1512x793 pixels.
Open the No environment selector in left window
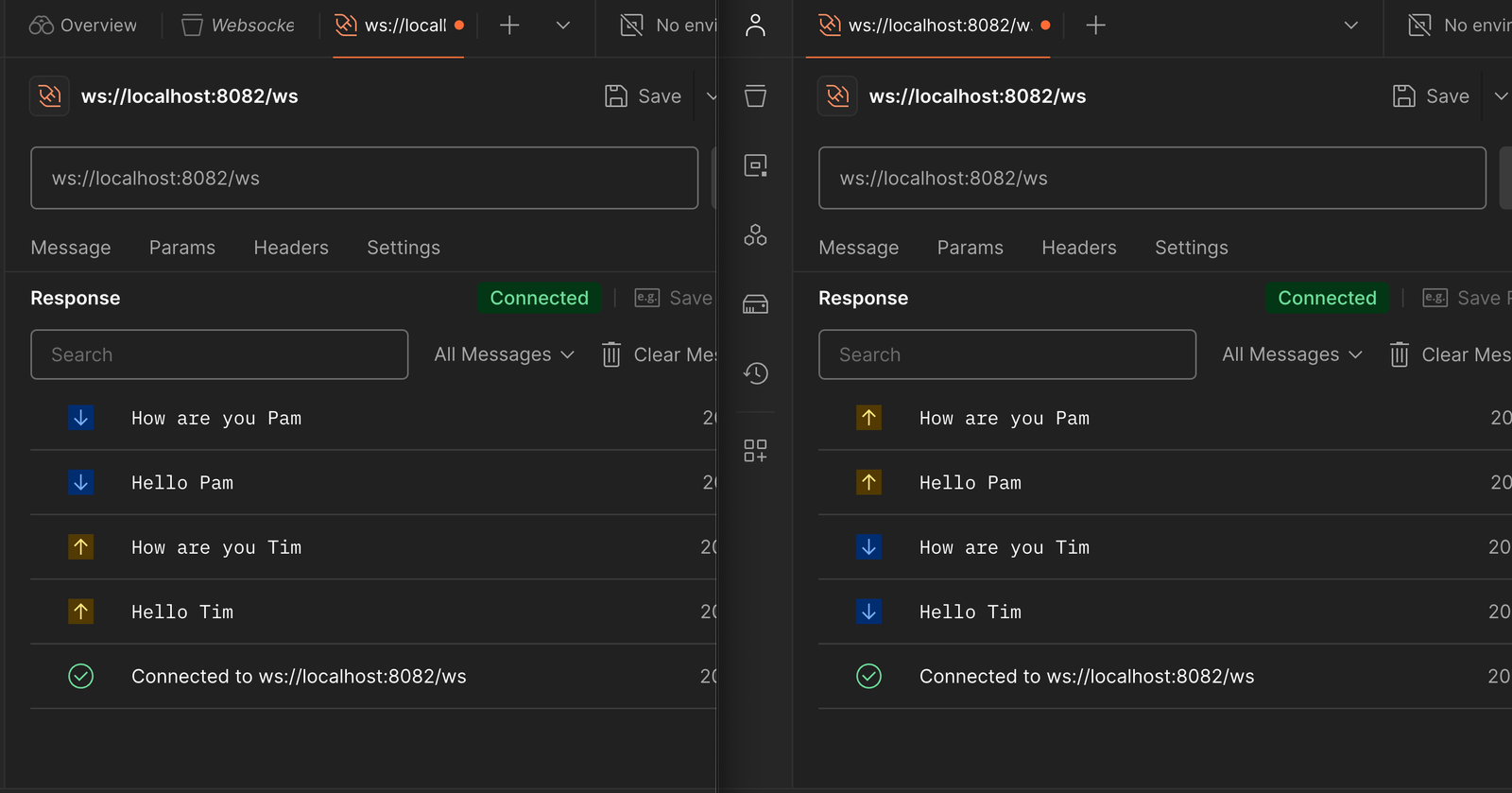[x=668, y=26]
